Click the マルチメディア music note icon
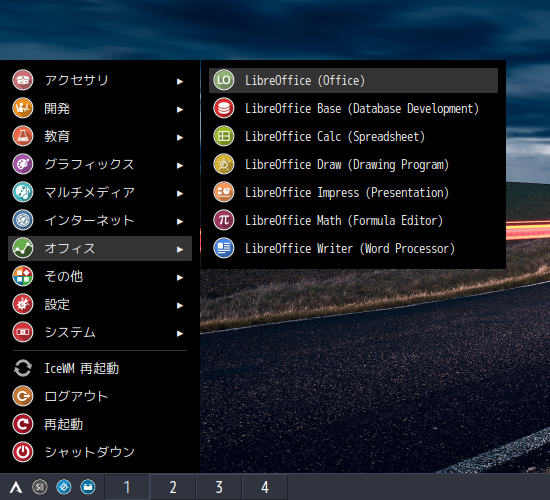Screen dimensions: 550x500 tap(23, 192)
